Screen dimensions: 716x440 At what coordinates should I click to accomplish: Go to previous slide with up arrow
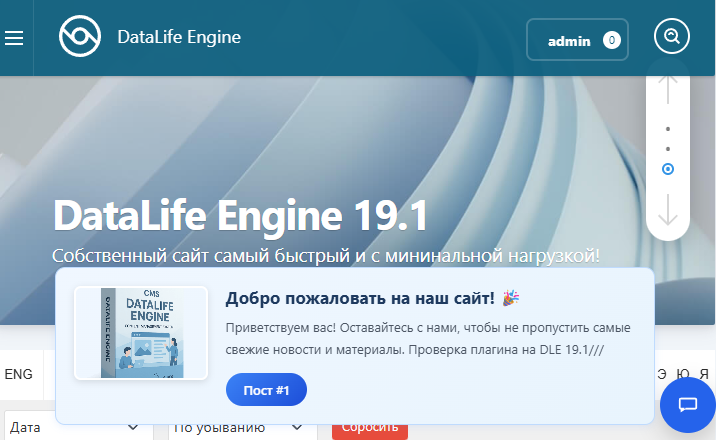668,89
